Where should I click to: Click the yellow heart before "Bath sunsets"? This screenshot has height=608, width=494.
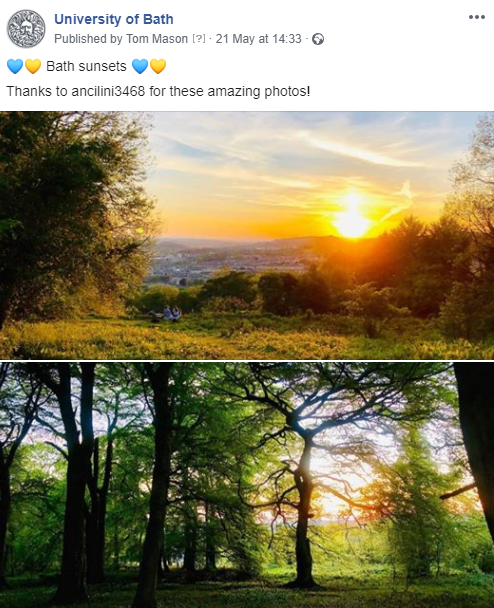(33, 66)
